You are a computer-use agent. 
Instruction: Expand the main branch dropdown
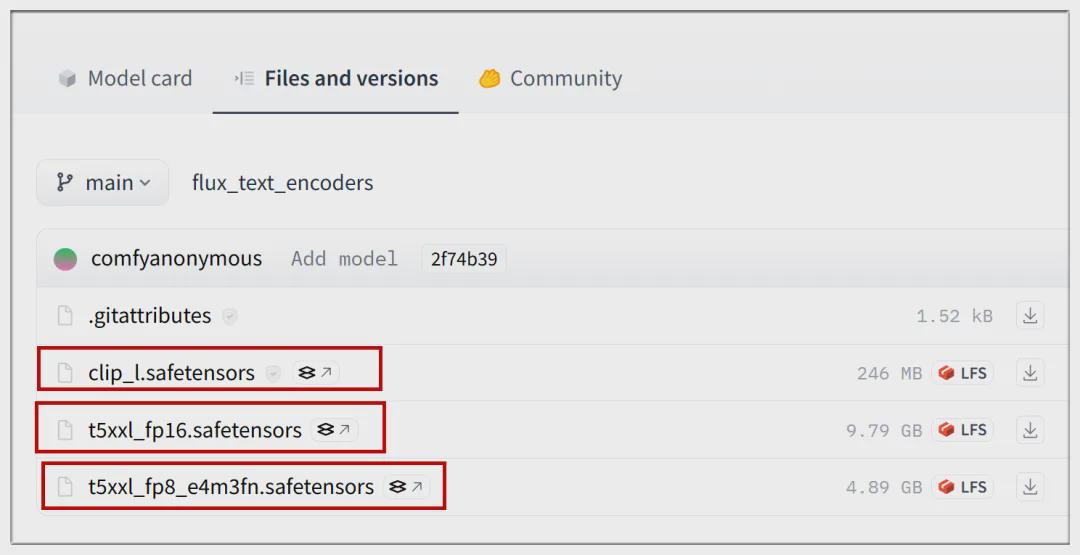pos(103,183)
